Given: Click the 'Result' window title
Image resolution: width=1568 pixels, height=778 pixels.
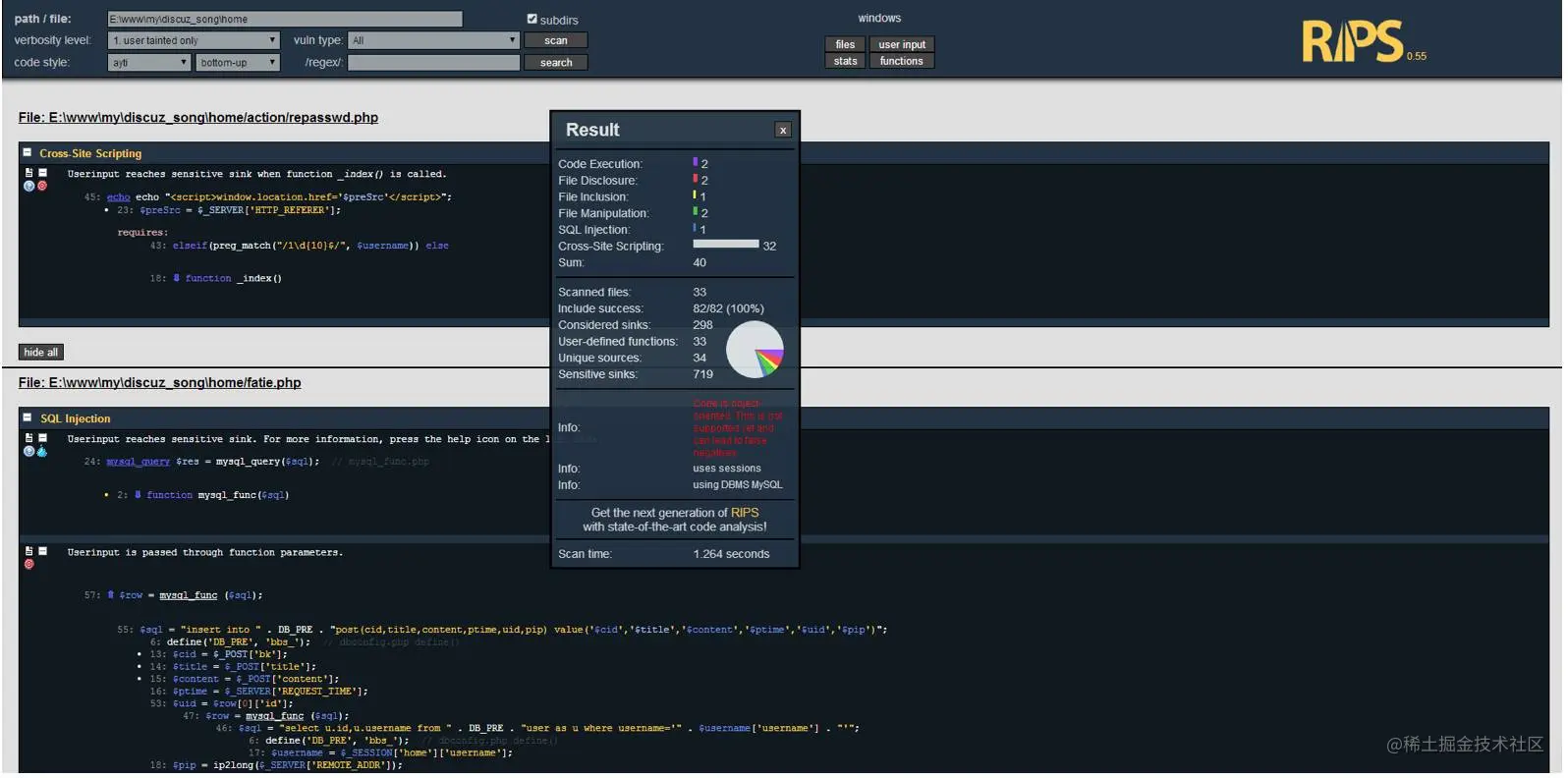Looking at the screenshot, I should click(592, 130).
